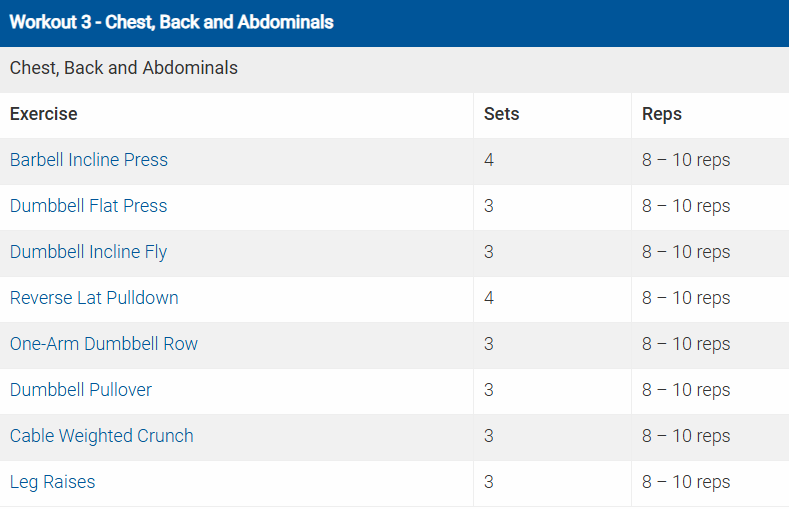
Task: Click the Dumbbell Flat Press exercise link
Action: coord(88,206)
